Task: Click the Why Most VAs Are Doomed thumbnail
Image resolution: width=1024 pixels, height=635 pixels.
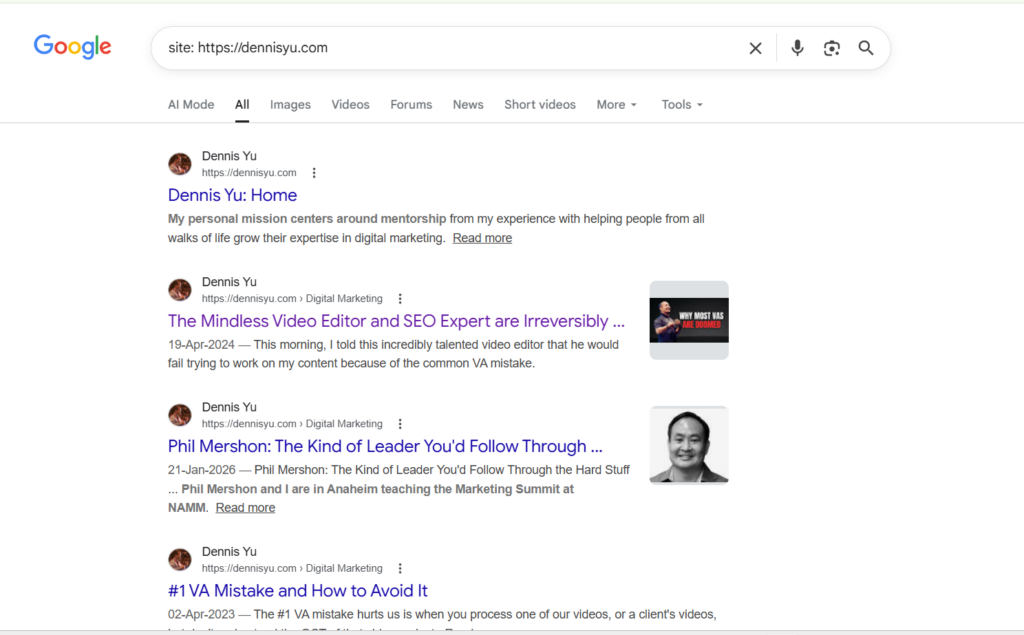Action: tap(689, 320)
